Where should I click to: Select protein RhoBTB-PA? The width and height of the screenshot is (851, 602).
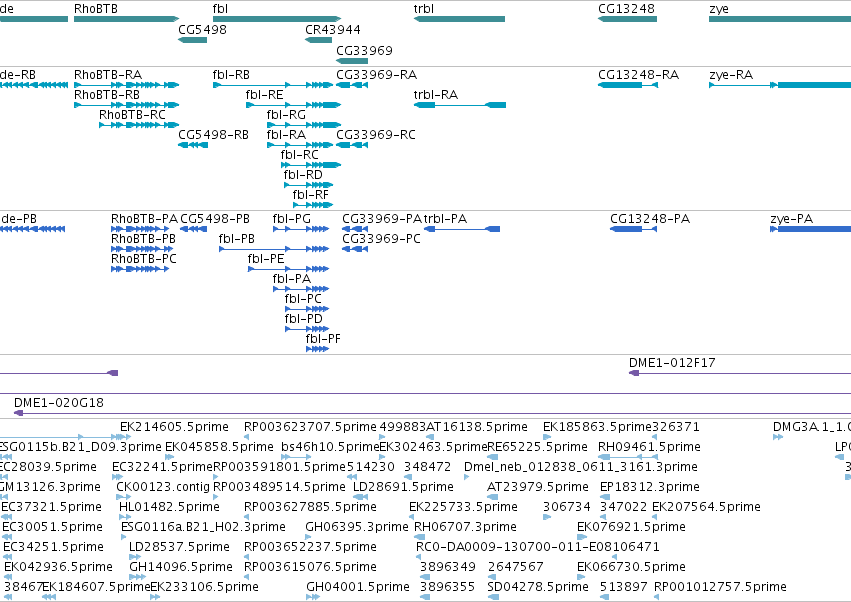click(140, 229)
